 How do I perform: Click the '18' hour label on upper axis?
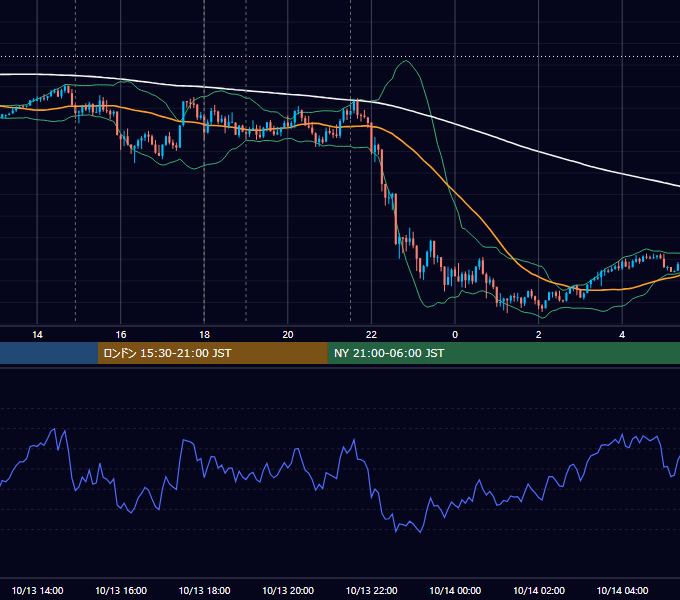(204, 335)
